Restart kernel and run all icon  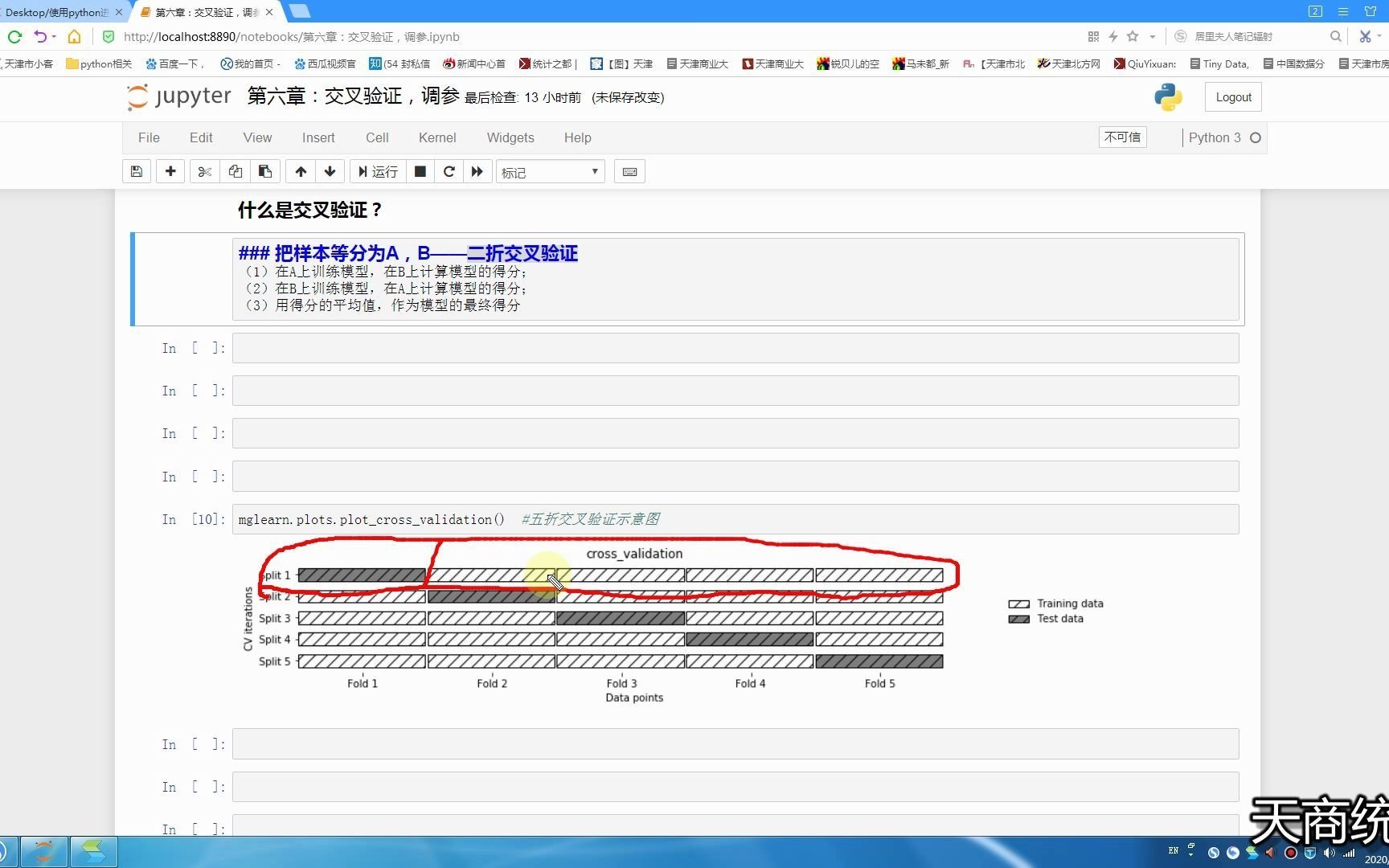click(x=477, y=171)
